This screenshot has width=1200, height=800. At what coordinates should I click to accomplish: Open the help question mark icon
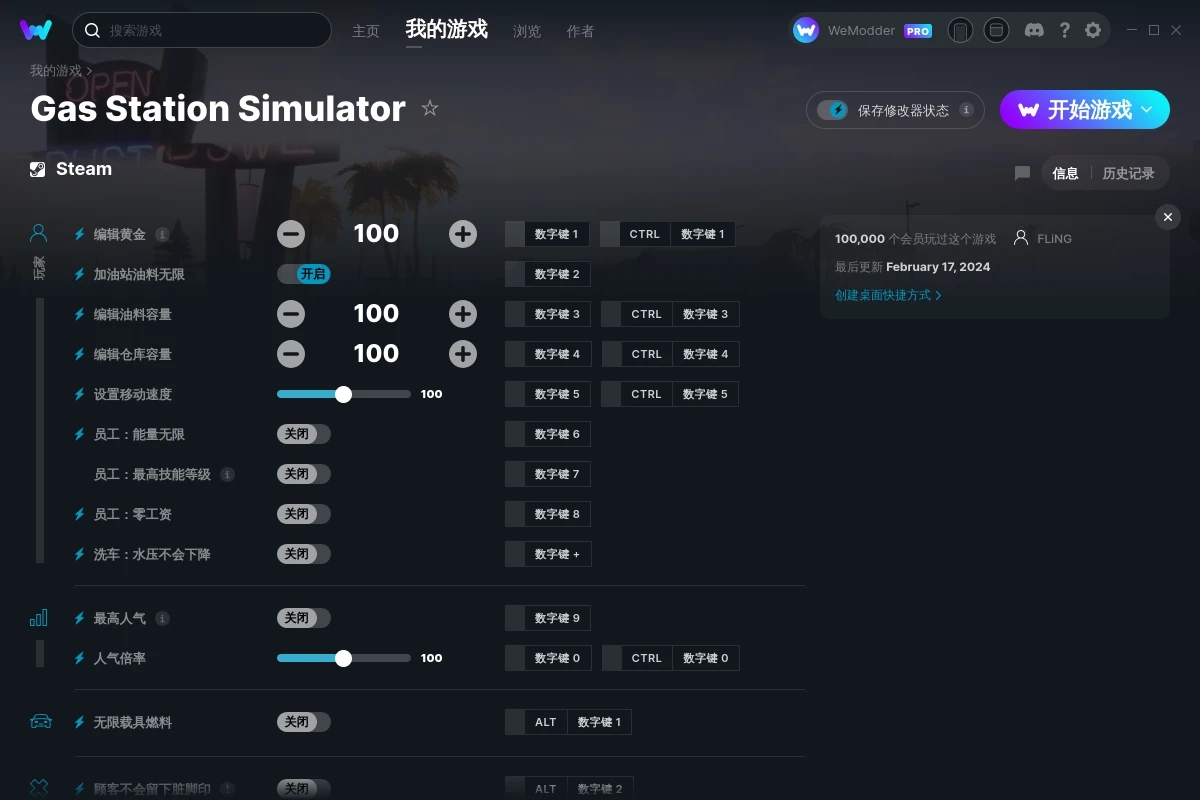pyautogui.click(x=1064, y=30)
